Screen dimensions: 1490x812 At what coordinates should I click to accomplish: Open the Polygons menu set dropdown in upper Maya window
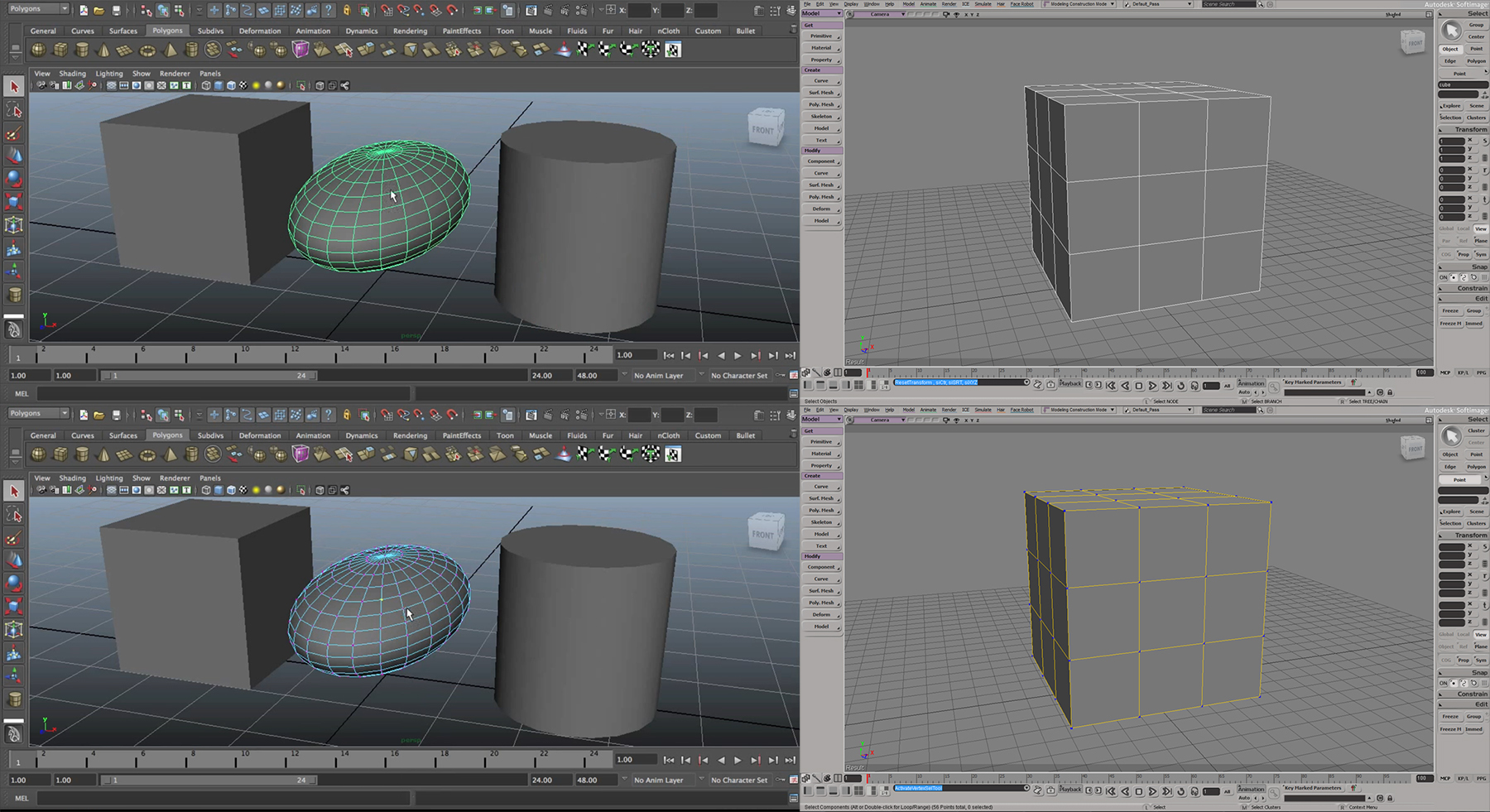[38, 8]
